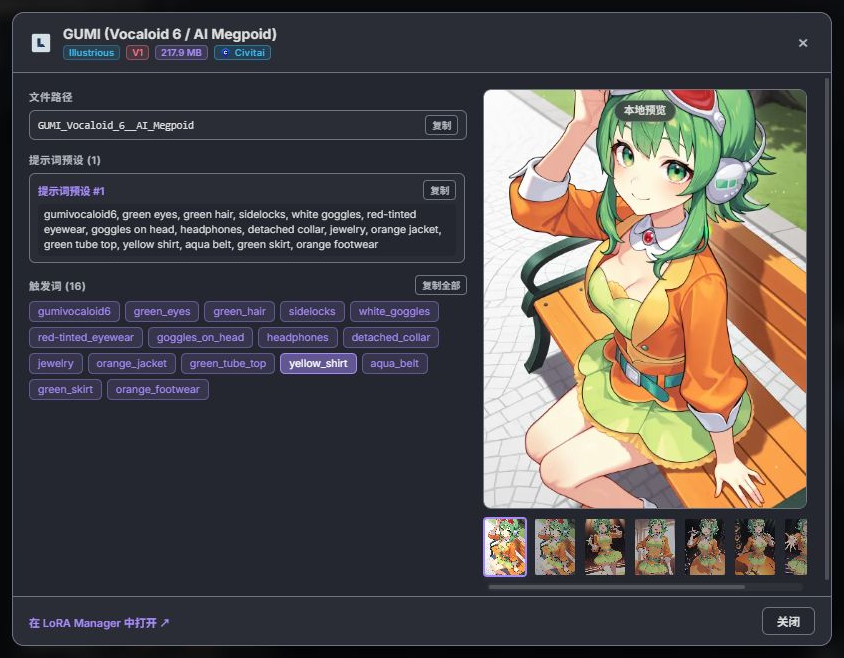Click the GUMI_Vocaloid_6__AI_Megpoid file path field
Image resolution: width=844 pixels, height=658 pixels.
[x=248, y=125]
